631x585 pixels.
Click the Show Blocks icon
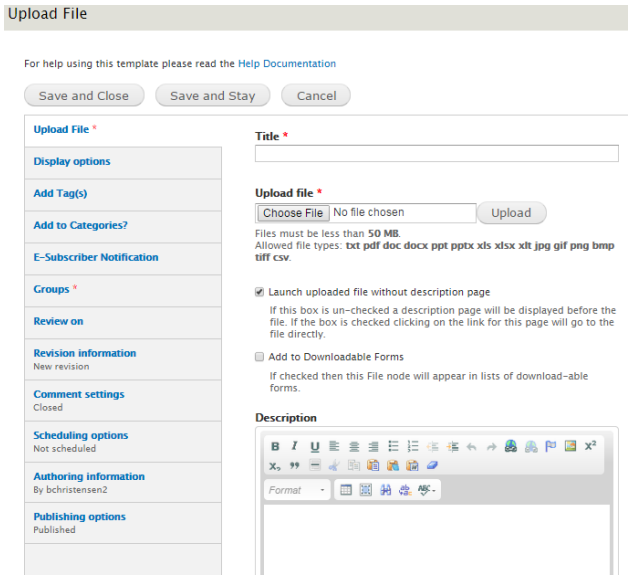[x=365, y=490]
